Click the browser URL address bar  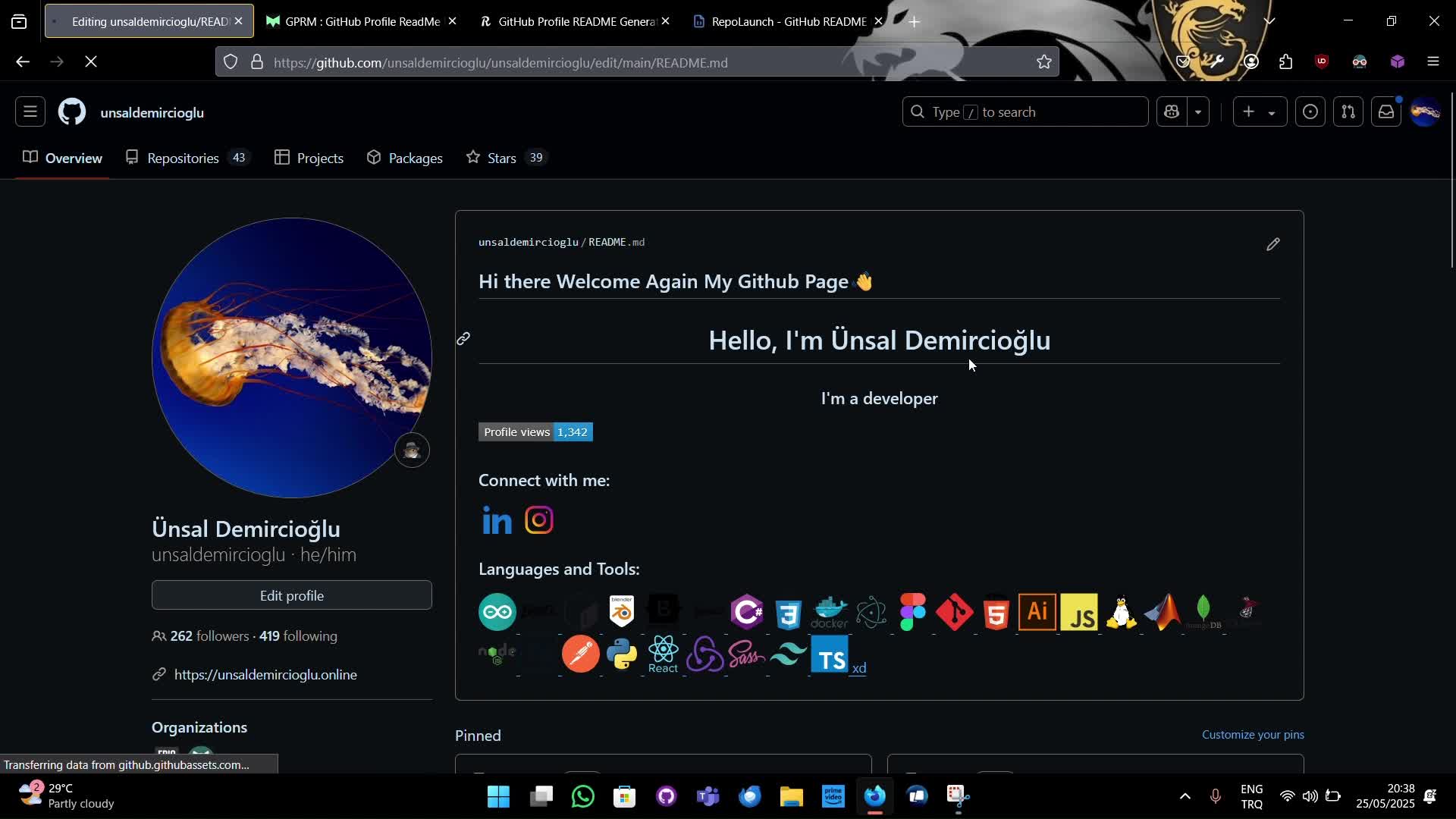637,62
